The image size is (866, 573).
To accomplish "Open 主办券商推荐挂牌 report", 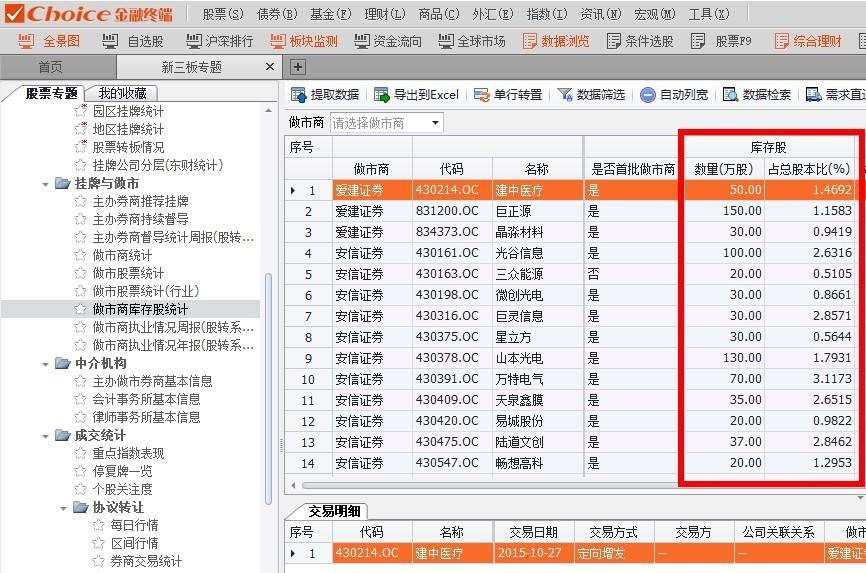I will tap(140, 201).
